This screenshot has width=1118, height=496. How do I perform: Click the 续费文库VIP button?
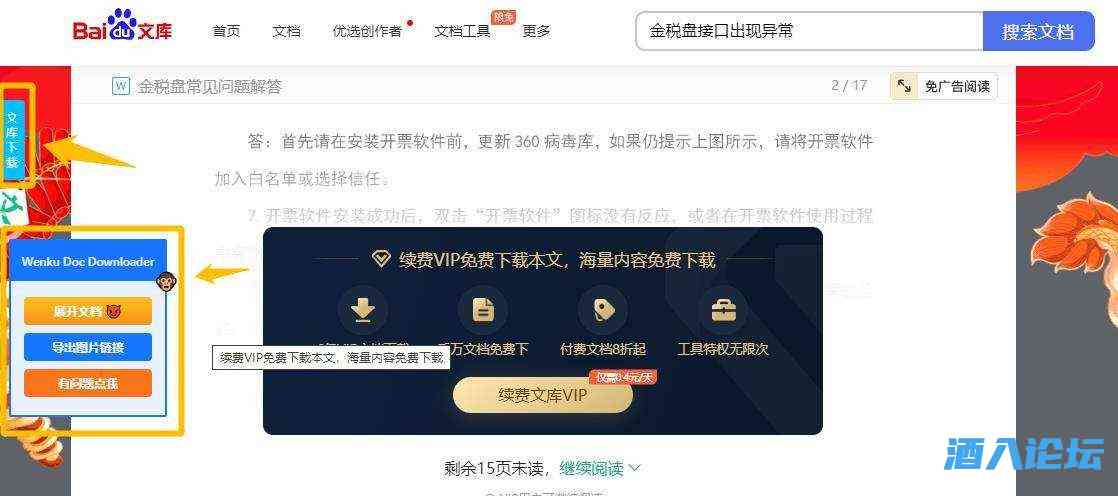click(x=543, y=396)
